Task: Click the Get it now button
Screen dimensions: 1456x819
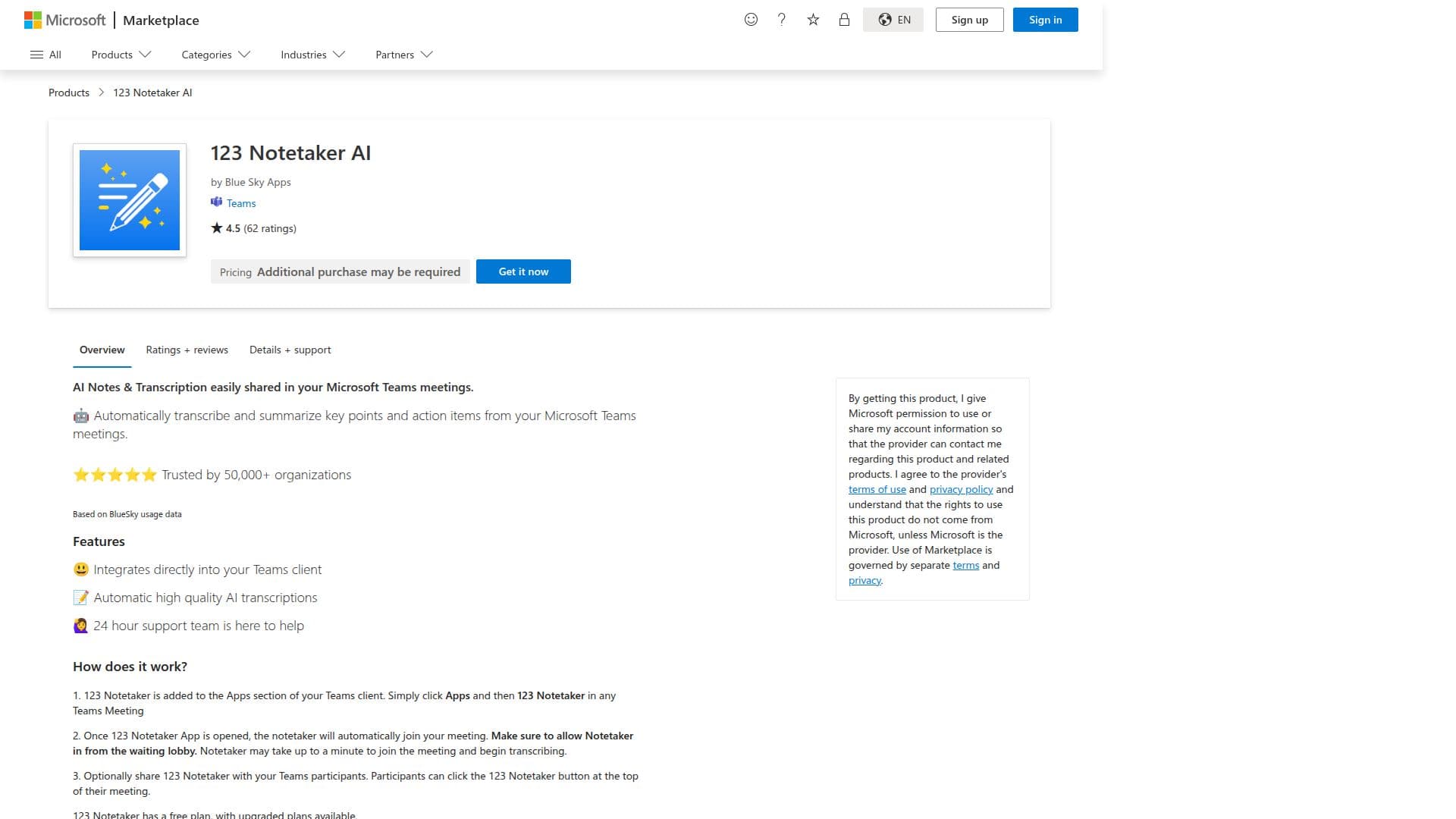Action: point(523,271)
